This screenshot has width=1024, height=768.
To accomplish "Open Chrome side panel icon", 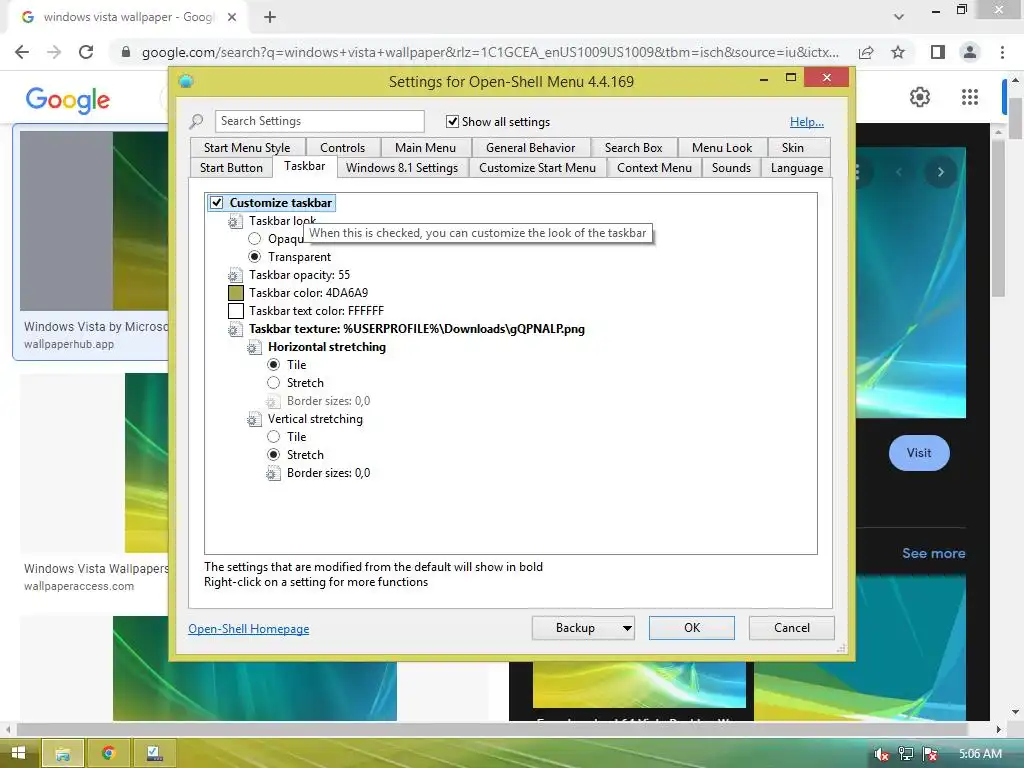I will coord(938,52).
